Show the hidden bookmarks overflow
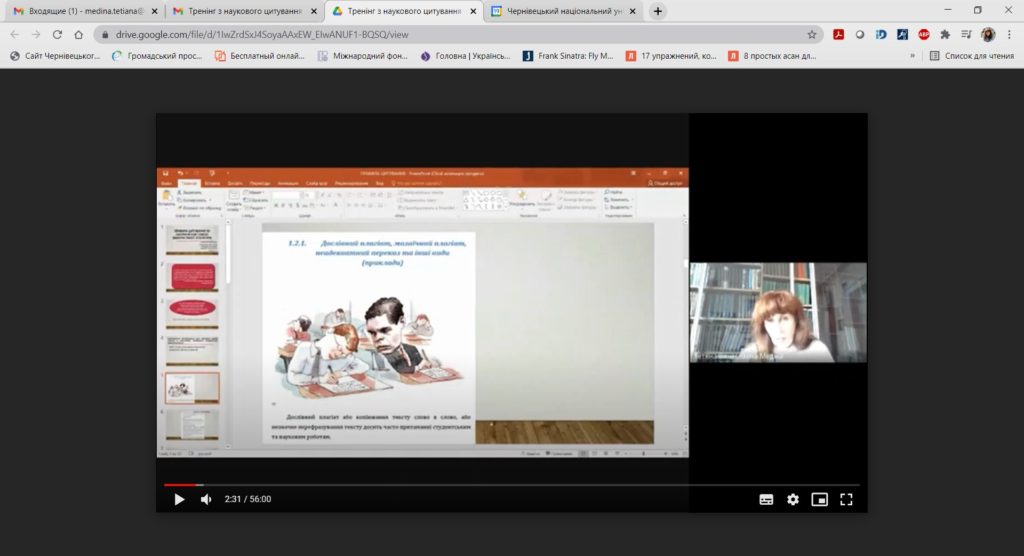1024x556 pixels. [x=912, y=56]
